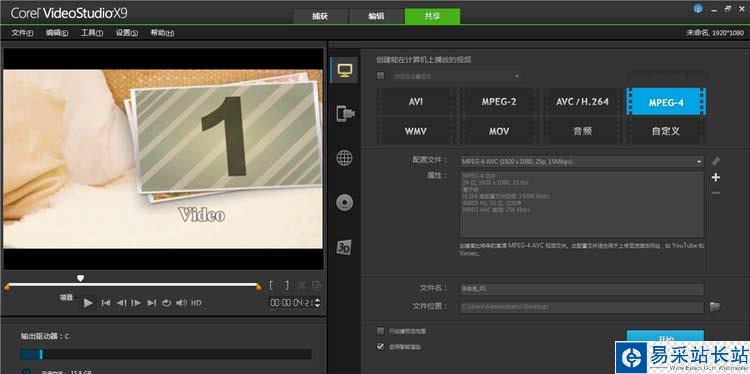Click the left orange trim marker
This screenshot has width=750, height=374.
pyautogui.click(x=7, y=287)
